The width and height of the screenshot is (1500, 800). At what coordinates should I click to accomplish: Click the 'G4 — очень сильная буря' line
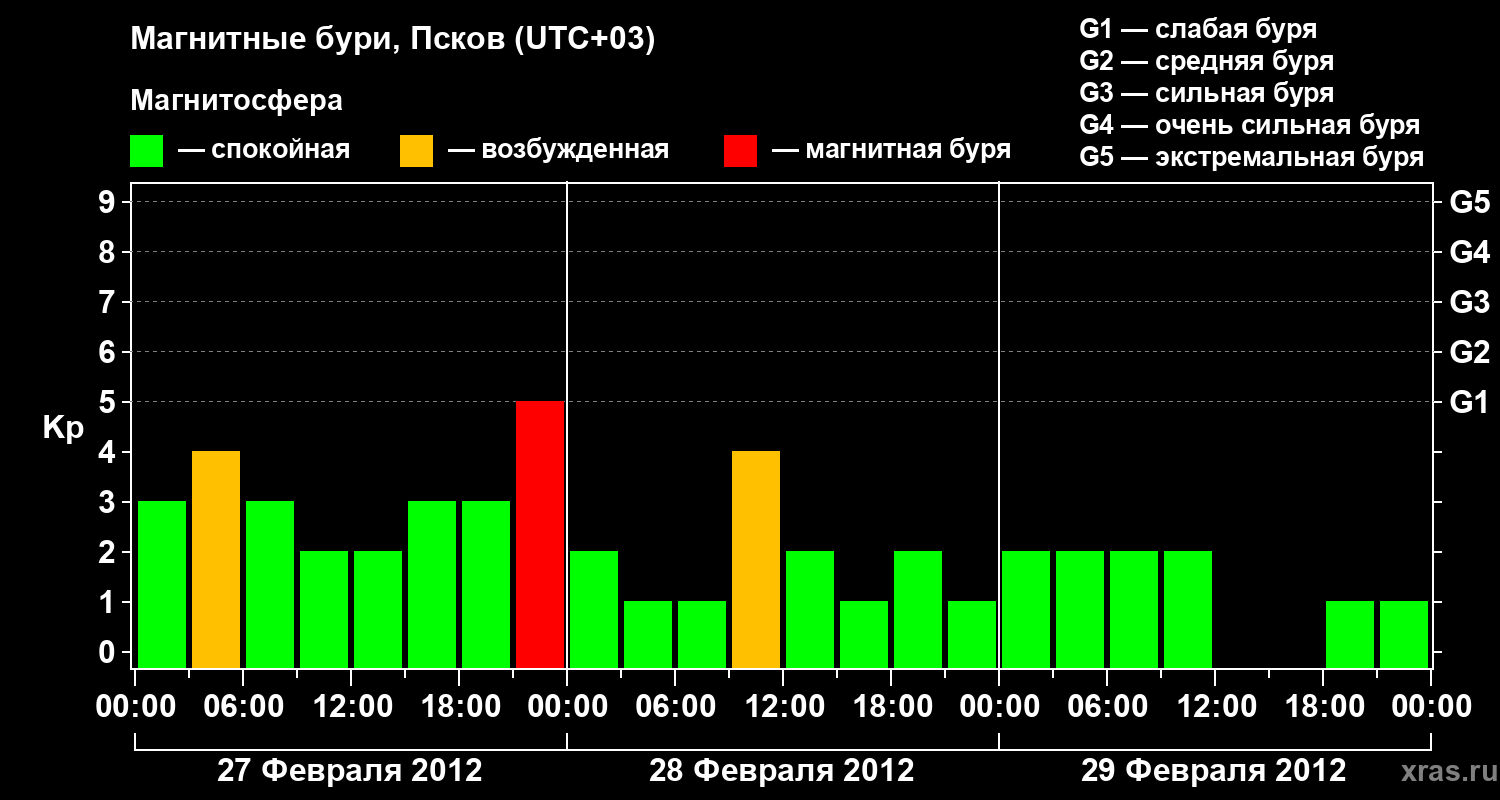tap(1250, 125)
